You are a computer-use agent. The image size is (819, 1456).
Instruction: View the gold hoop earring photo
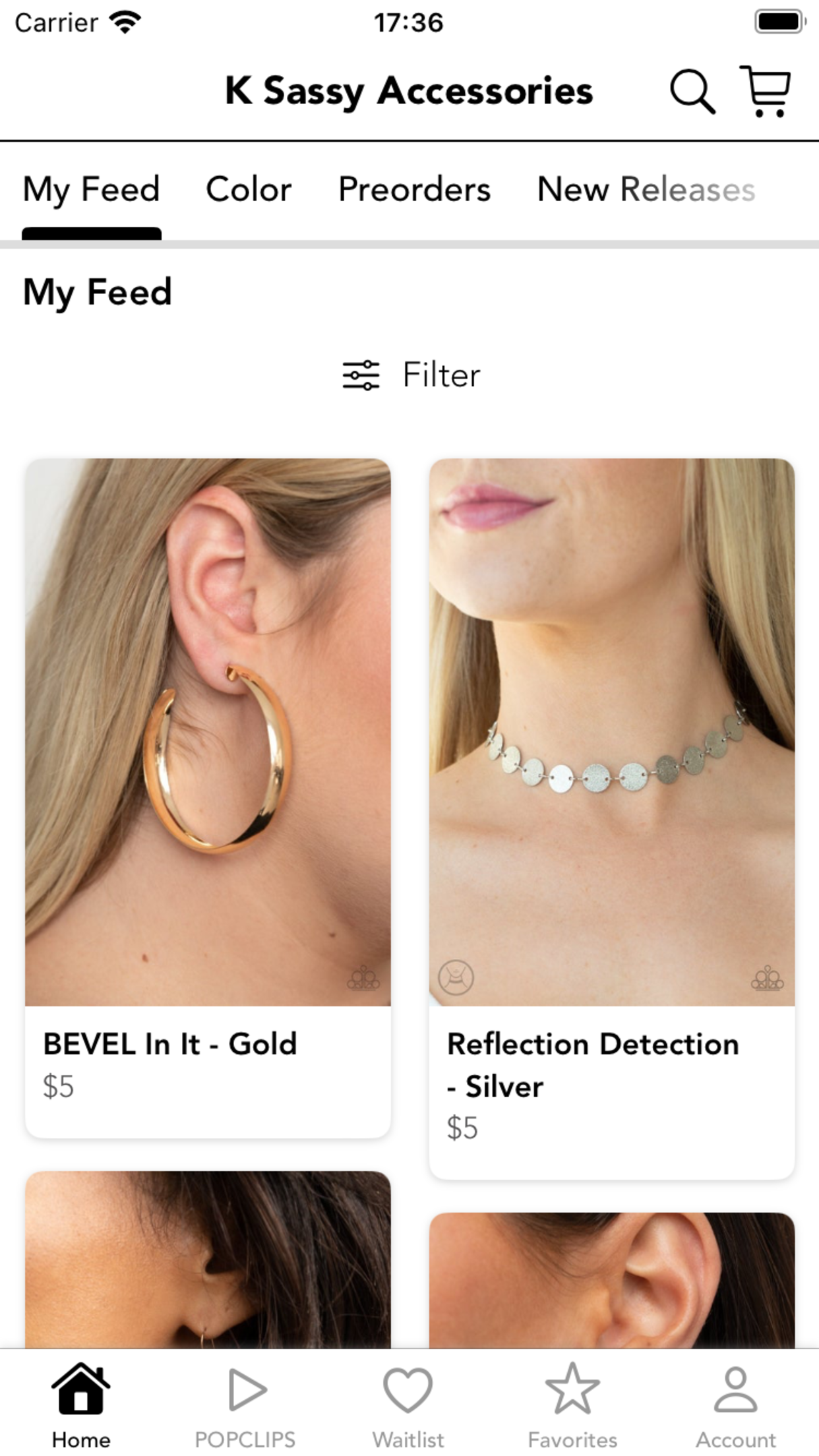point(208,732)
